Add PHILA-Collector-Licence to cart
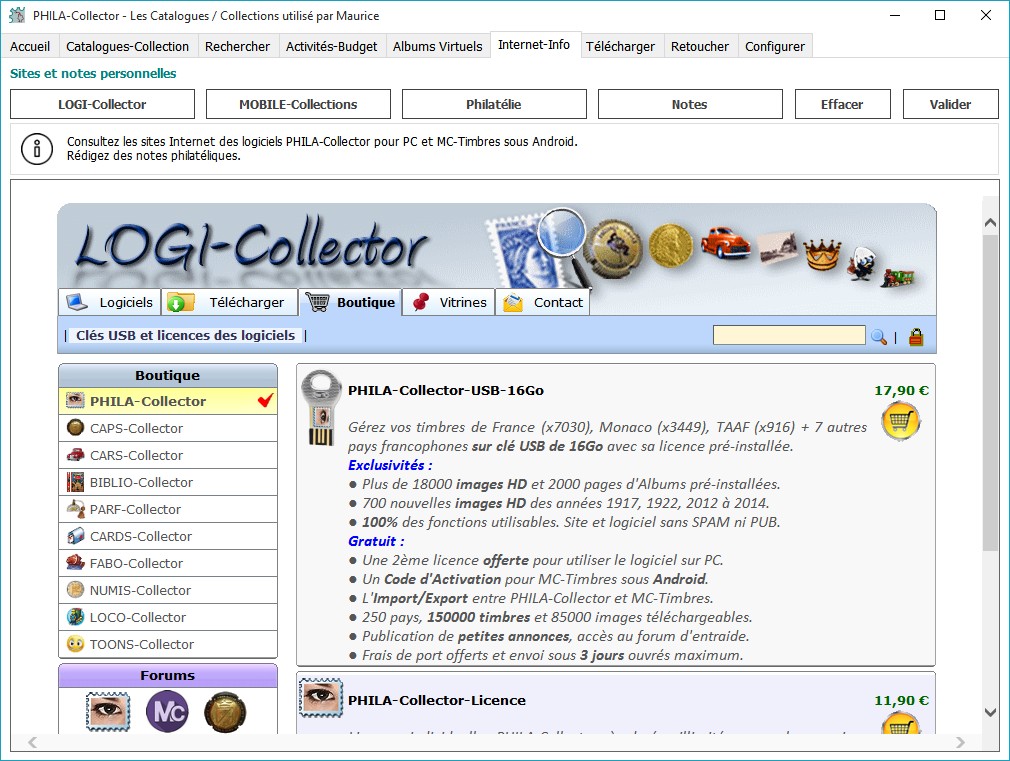Screen dimensions: 1010x761 tap(900, 724)
